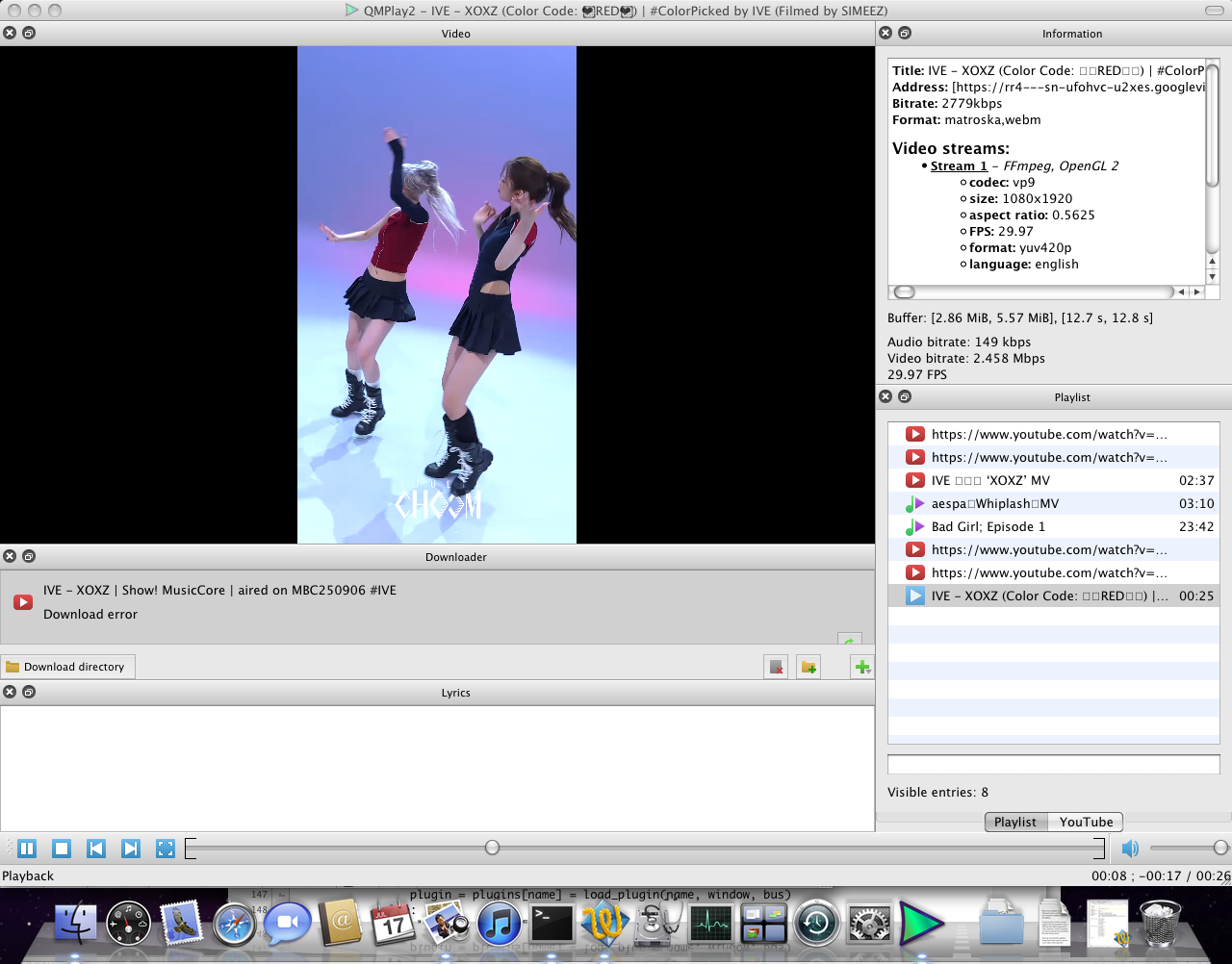1232x964 pixels.
Task: Click the 'aspect ratio: 0.5625' line
Action: (x=1032, y=215)
